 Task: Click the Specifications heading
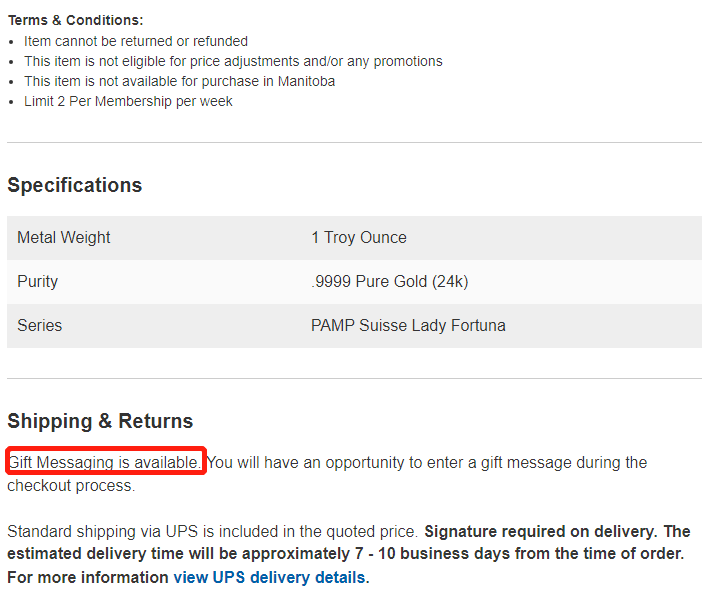pos(75,185)
